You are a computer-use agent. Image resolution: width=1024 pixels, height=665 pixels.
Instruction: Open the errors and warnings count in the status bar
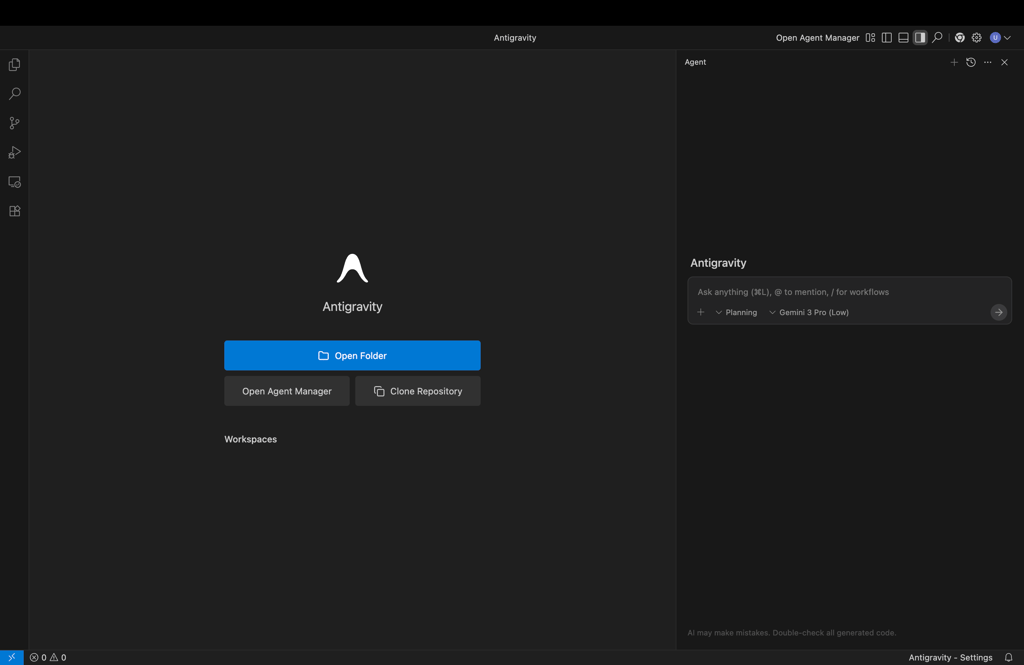pyautogui.click(x=48, y=657)
